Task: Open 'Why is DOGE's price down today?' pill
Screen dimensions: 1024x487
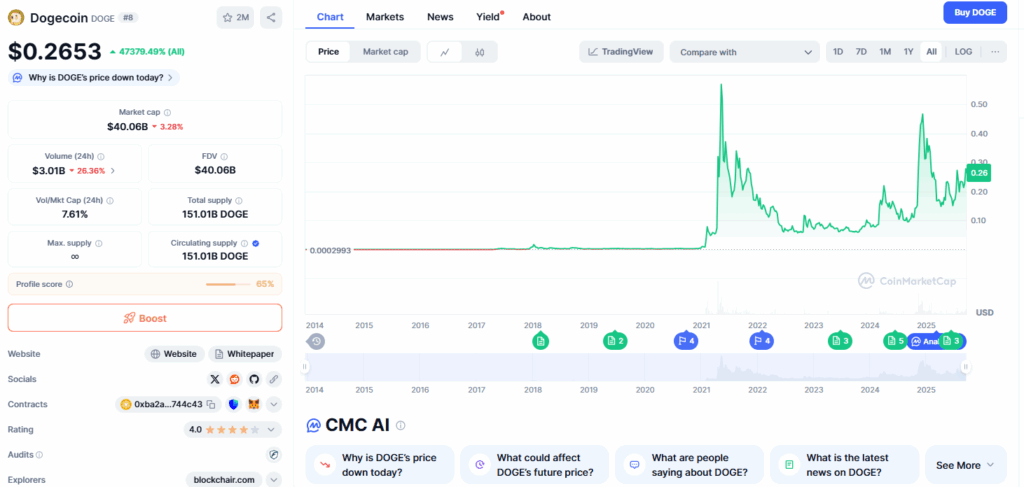Action: (94, 78)
